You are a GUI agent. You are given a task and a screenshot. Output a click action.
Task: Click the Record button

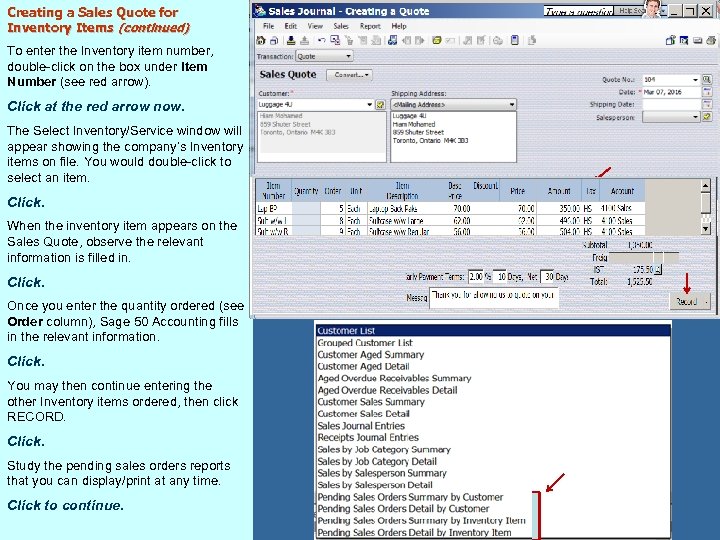pyautogui.click(x=686, y=302)
